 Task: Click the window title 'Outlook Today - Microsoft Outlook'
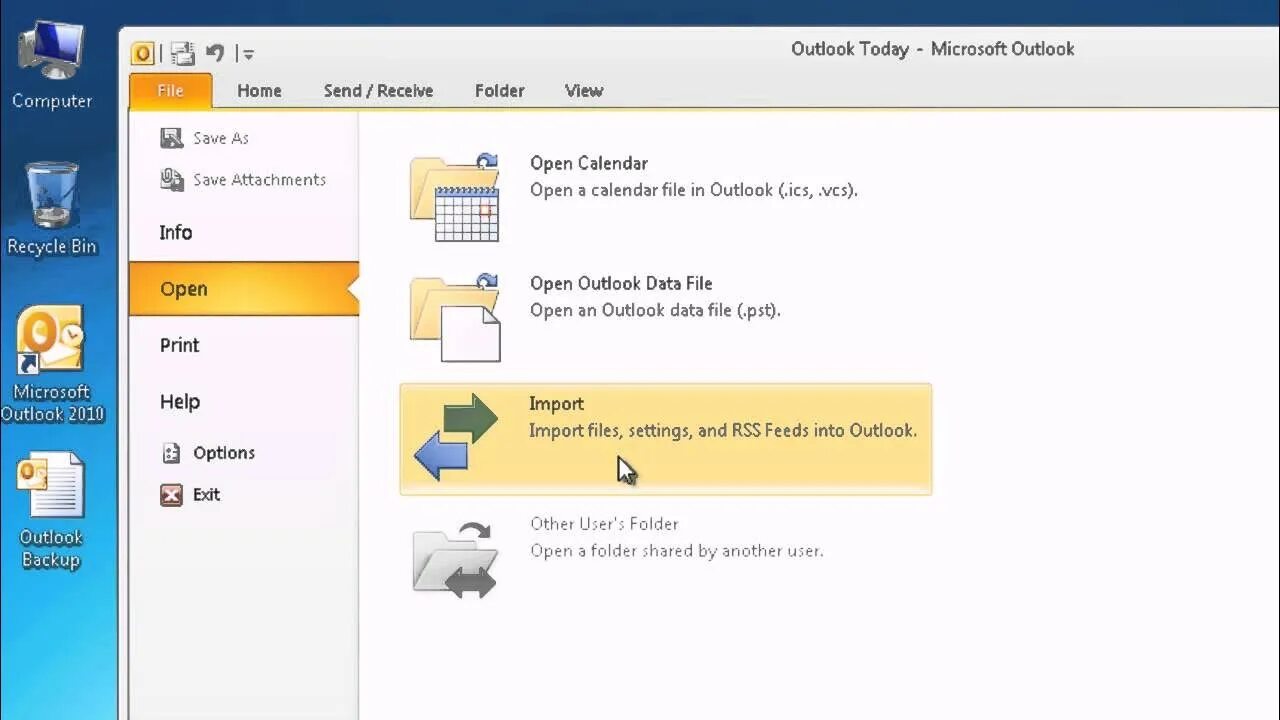click(932, 49)
